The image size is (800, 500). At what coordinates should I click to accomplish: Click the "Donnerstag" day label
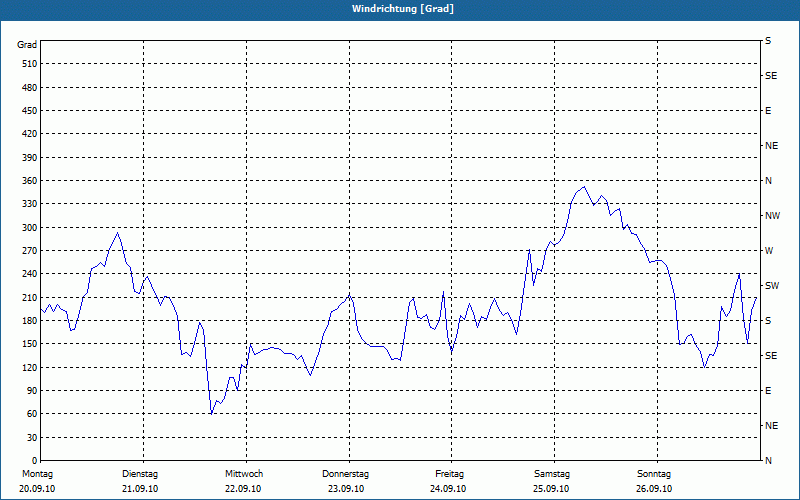(345, 474)
